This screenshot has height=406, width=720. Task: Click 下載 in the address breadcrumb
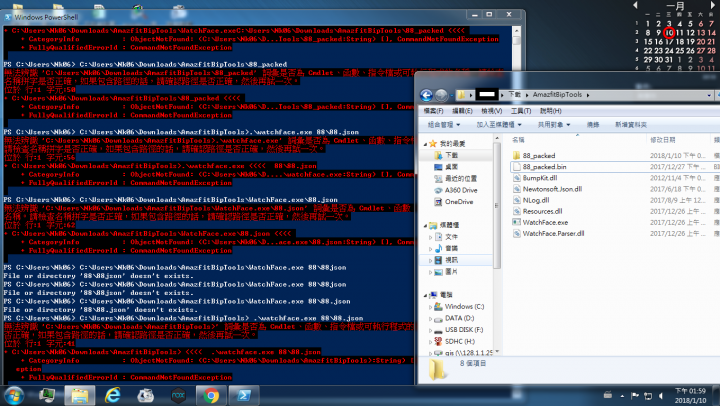[x=514, y=95]
